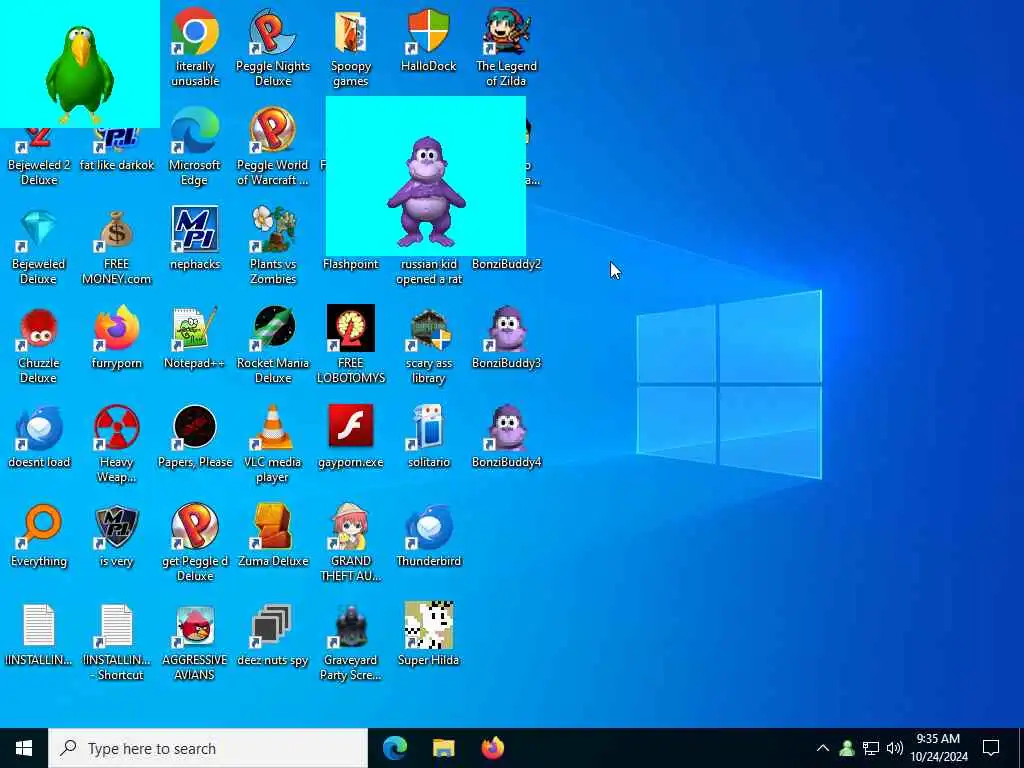1024x768 pixels.
Task: Open the Flash 'gayporn.exe' icon
Action: 351,428
